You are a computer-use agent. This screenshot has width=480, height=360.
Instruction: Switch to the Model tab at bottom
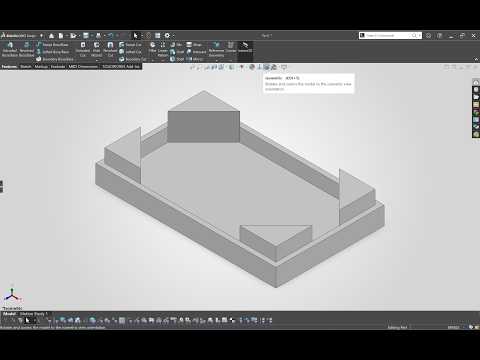click(9, 314)
